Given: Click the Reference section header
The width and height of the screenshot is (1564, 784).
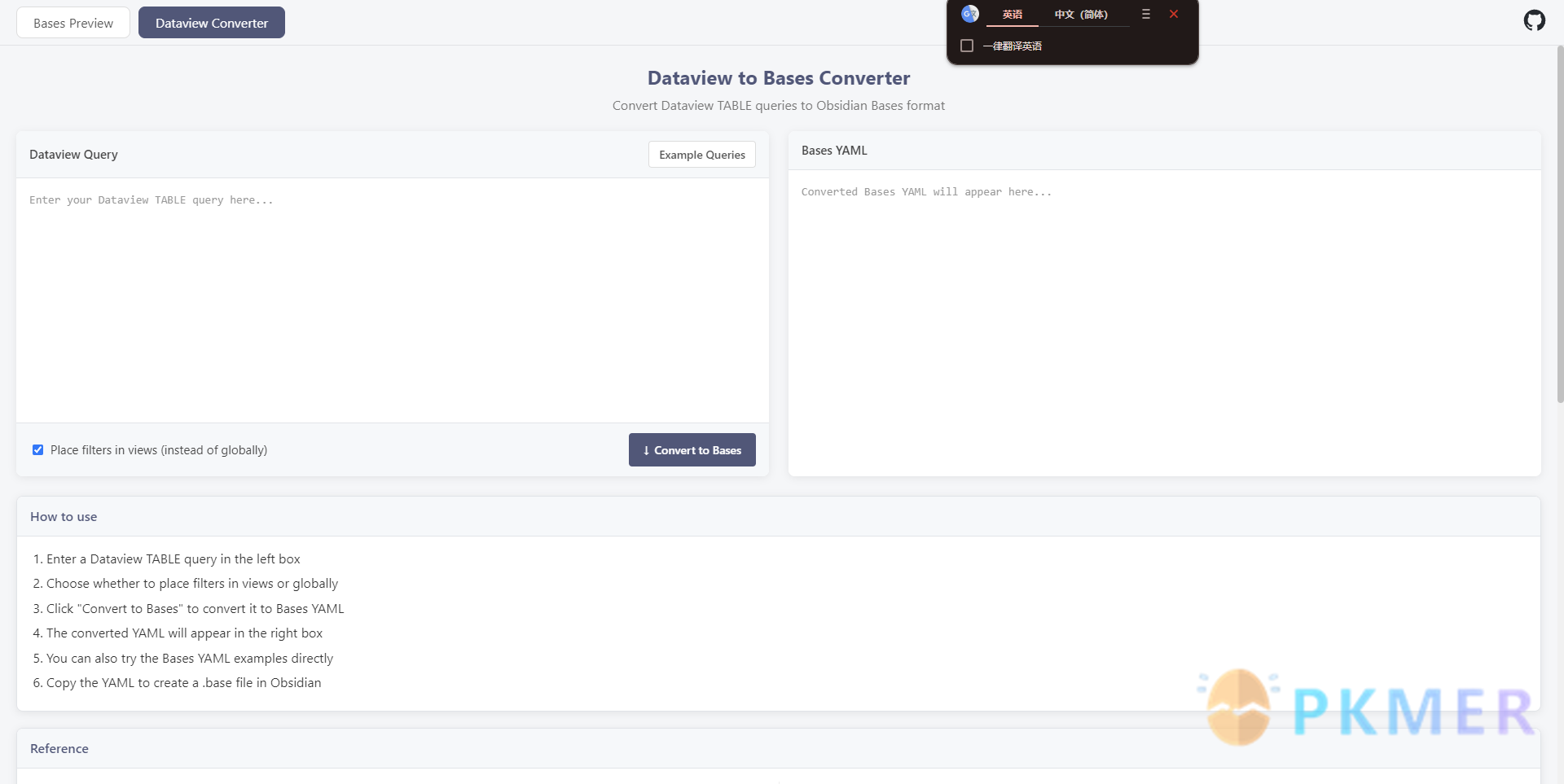Looking at the screenshot, I should 59,749.
